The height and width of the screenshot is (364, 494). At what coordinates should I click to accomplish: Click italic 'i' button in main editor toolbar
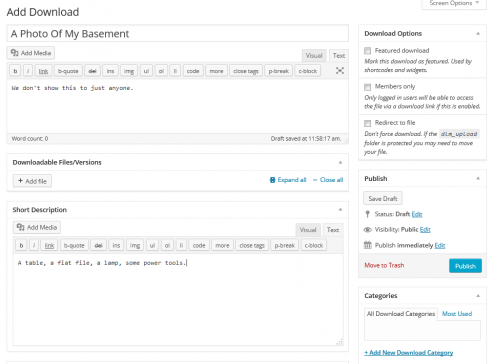click(x=28, y=71)
